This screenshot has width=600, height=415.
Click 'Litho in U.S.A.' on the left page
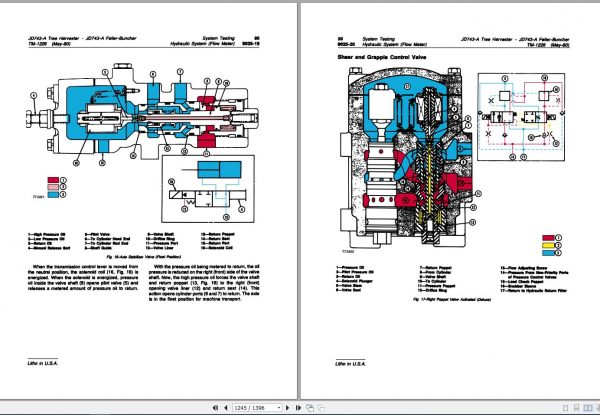tap(42, 363)
